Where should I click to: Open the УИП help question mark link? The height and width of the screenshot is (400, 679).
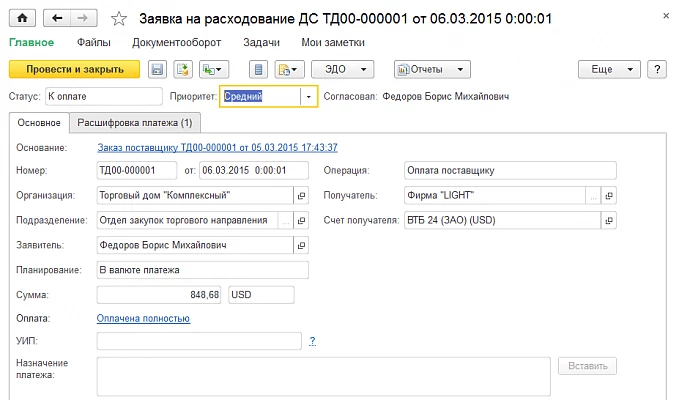tap(312, 341)
